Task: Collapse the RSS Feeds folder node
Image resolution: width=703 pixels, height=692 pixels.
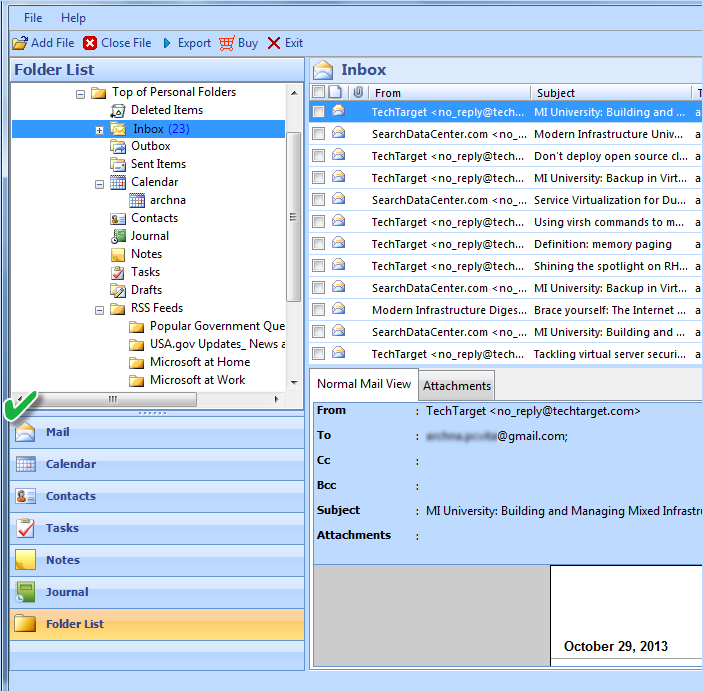Action: (99, 310)
